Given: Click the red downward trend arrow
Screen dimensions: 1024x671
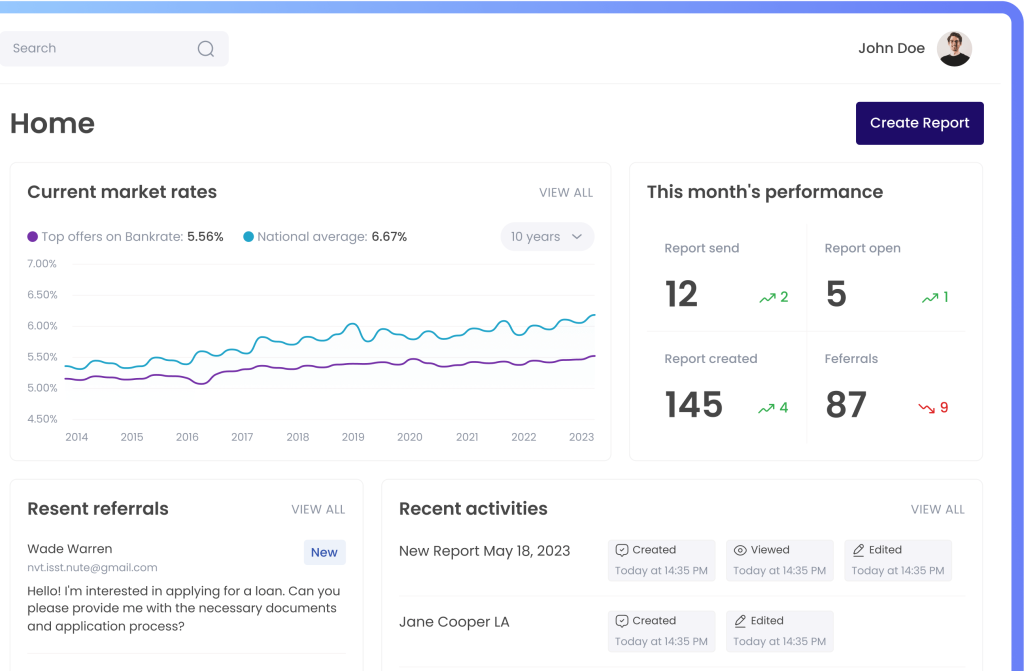Looking at the screenshot, I should coord(926,408).
